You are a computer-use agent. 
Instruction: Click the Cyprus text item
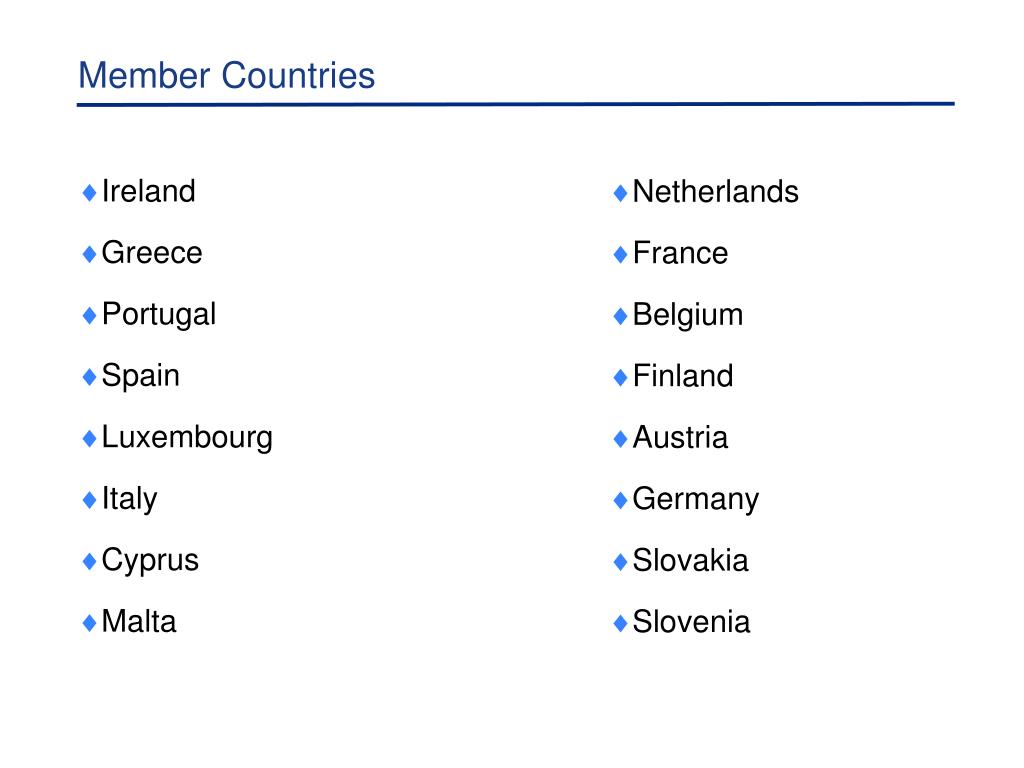(150, 561)
